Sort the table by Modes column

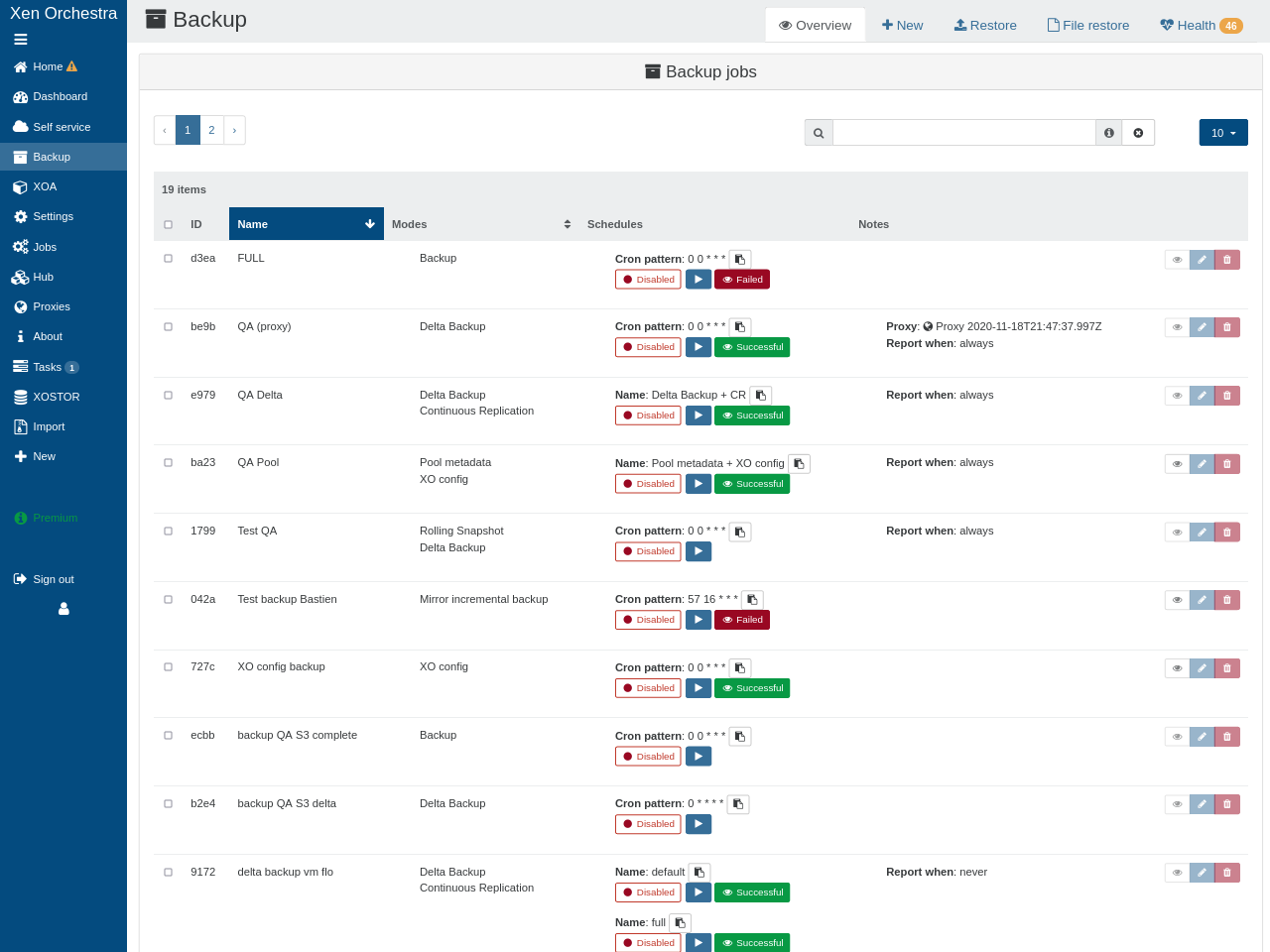pyautogui.click(x=480, y=224)
